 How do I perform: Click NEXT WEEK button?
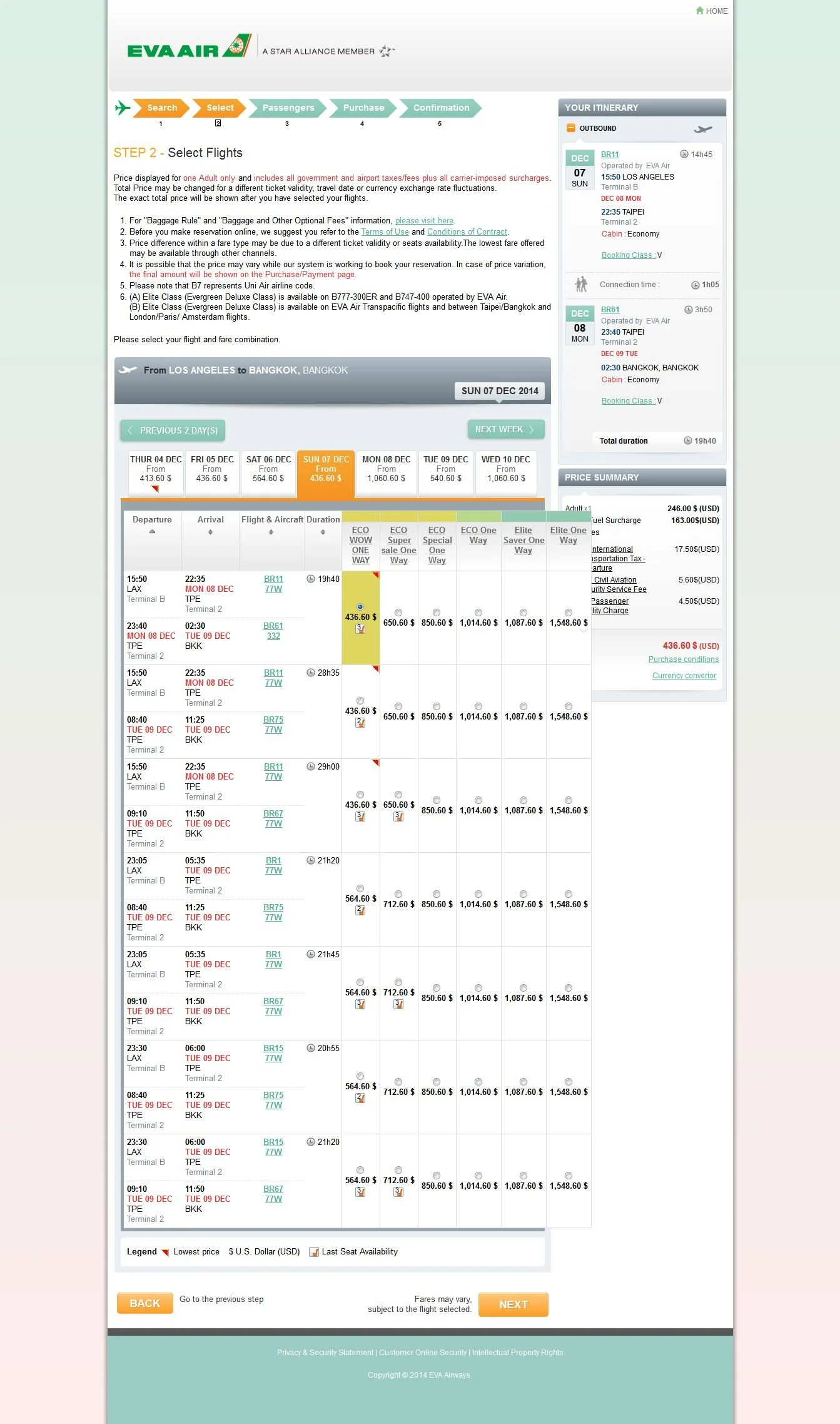pyautogui.click(x=506, y=429)
